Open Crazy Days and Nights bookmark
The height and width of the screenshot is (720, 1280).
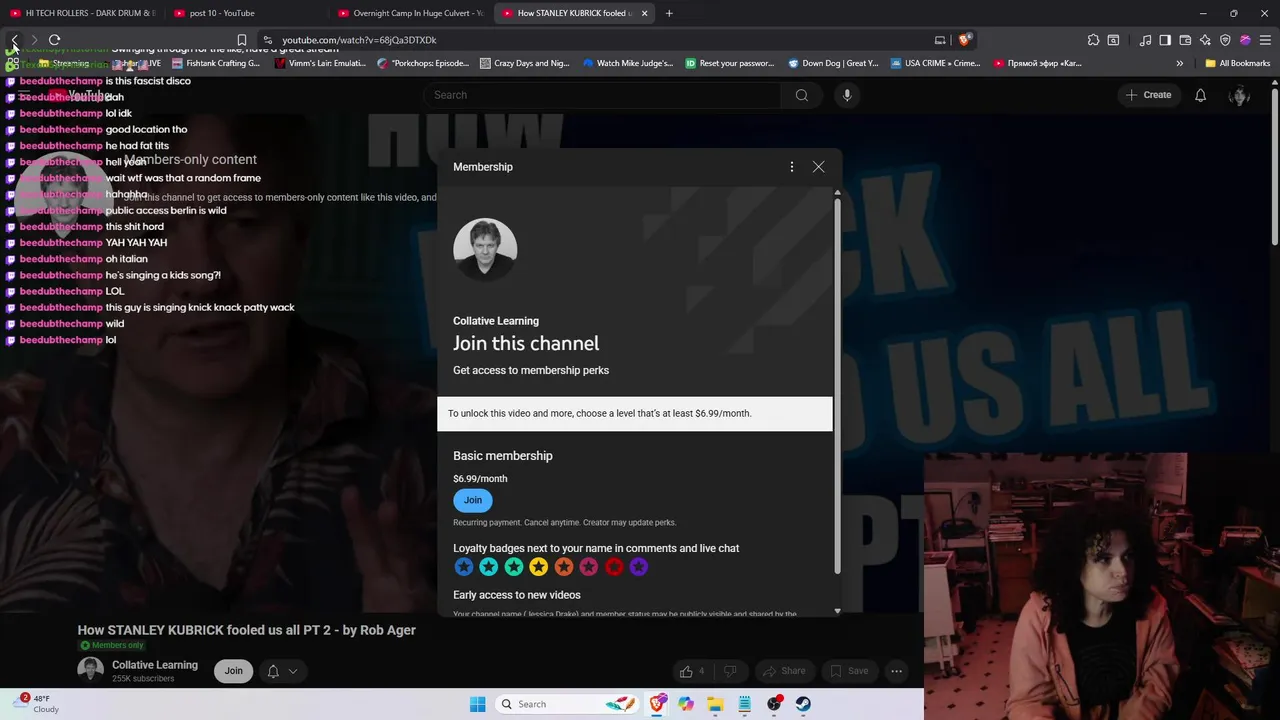click(524, 63)
